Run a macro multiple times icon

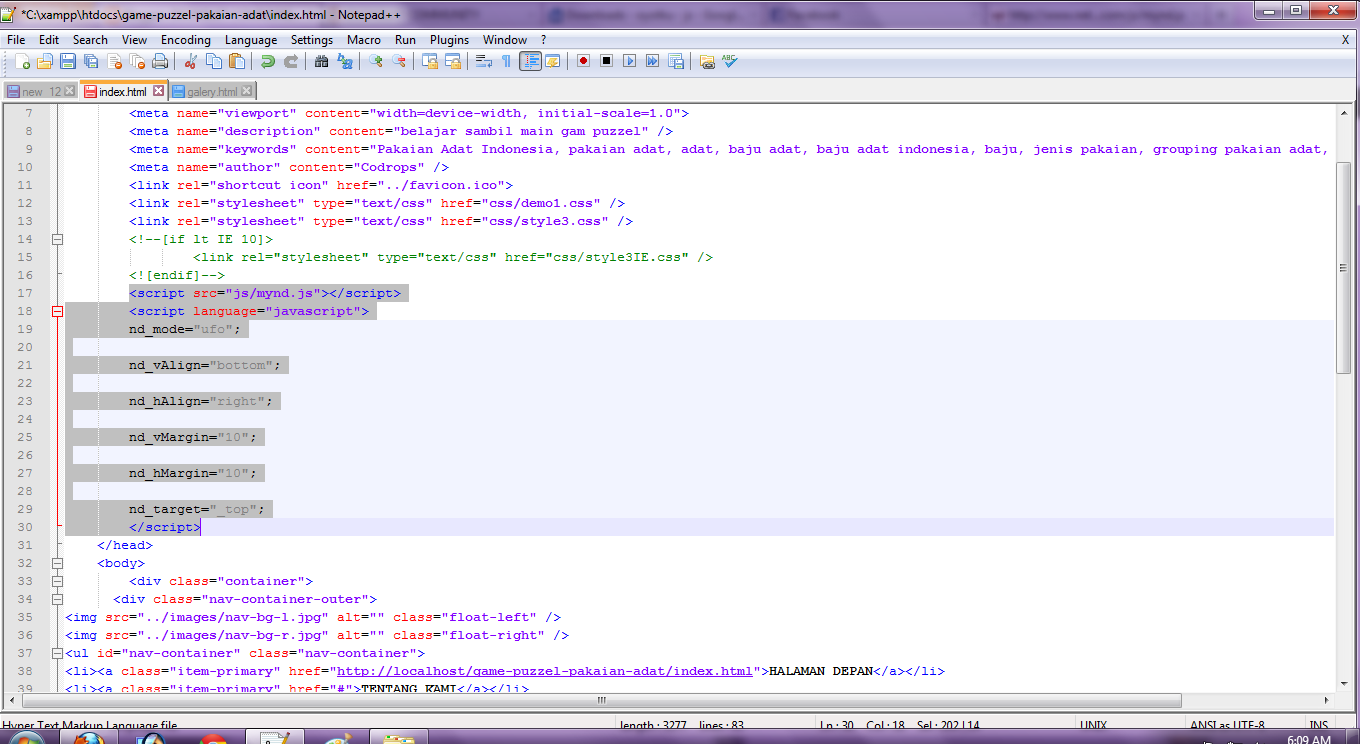point(652,61)
